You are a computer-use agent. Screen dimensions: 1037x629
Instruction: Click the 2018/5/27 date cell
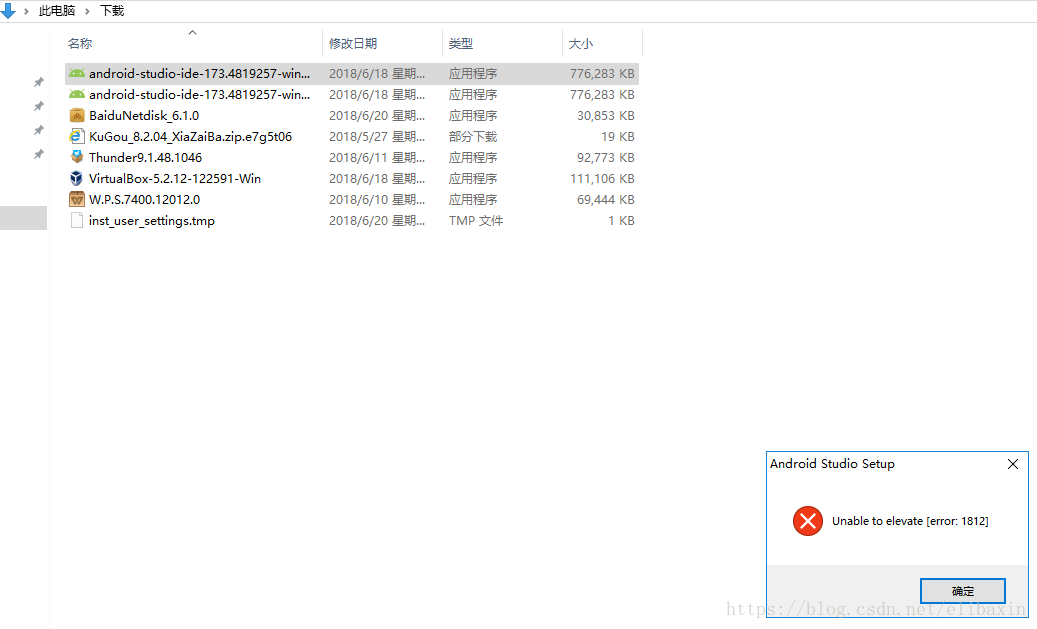click(x=377, y=137)
